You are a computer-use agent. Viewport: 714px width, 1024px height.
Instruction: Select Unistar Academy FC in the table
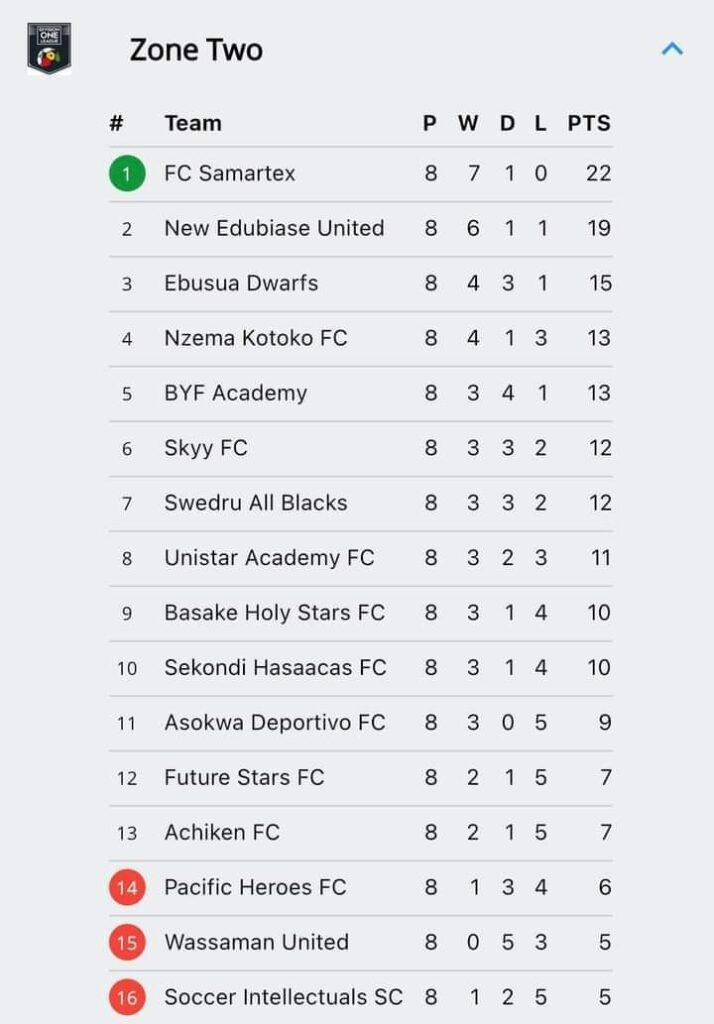click(x=269, y=558)
